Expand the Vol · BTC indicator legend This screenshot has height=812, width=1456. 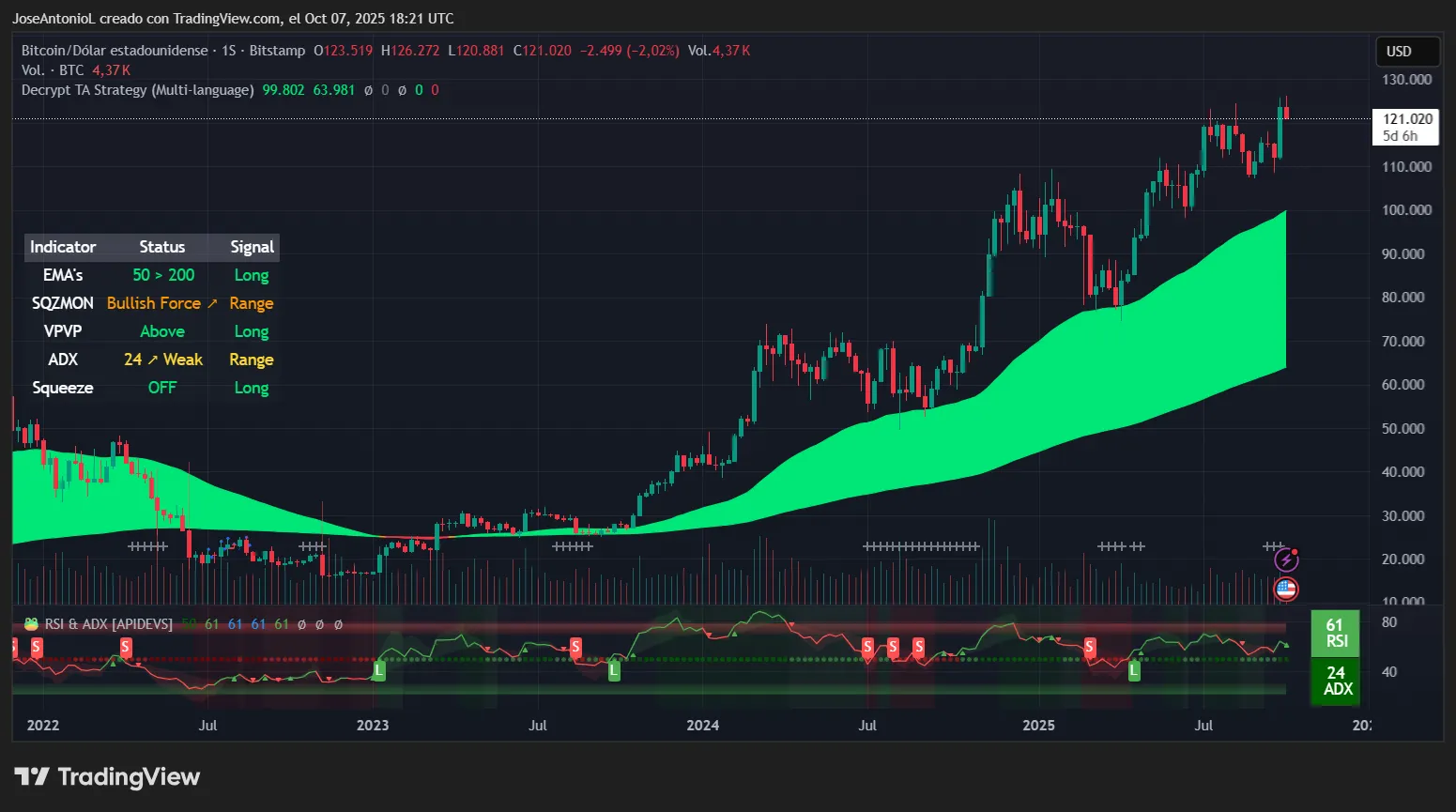pyautogui.click(x=53, y=70)
